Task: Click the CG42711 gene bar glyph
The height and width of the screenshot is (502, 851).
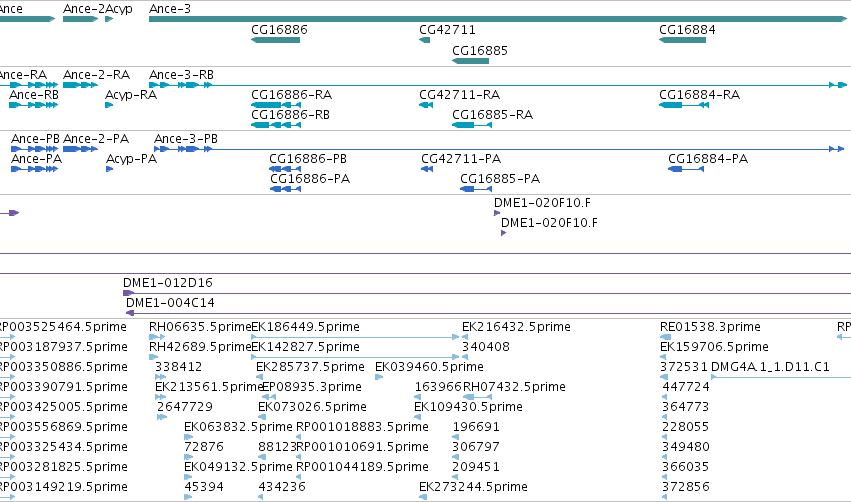Action: (x=424, y=40)
